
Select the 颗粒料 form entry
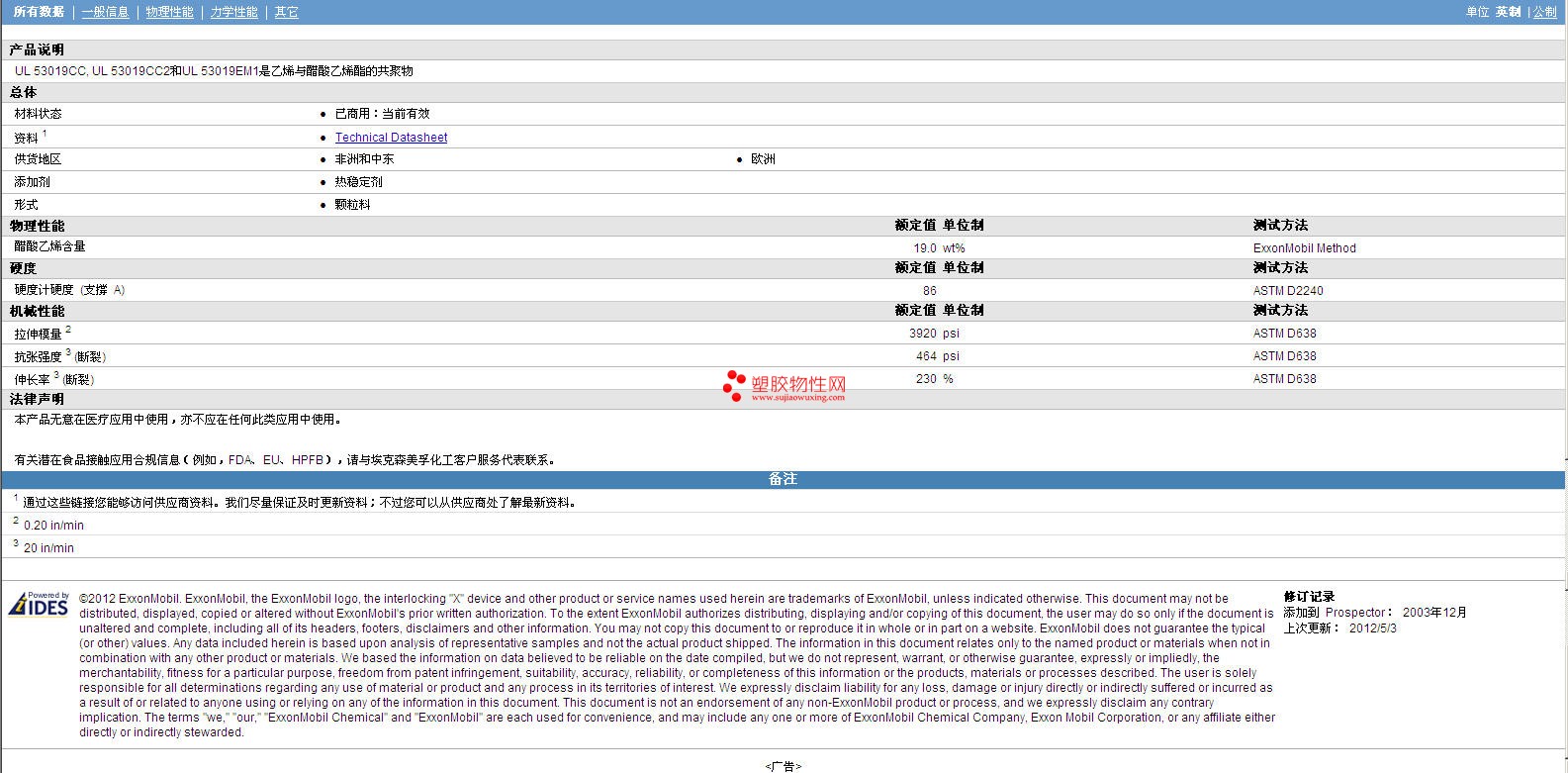pyautogui.click(x=353, y=205)
